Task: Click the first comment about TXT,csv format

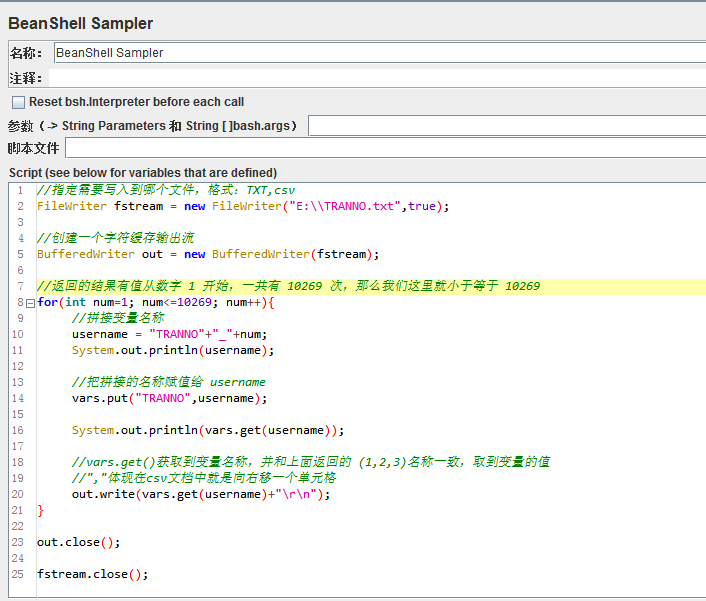Action: (x=166, y=190)
